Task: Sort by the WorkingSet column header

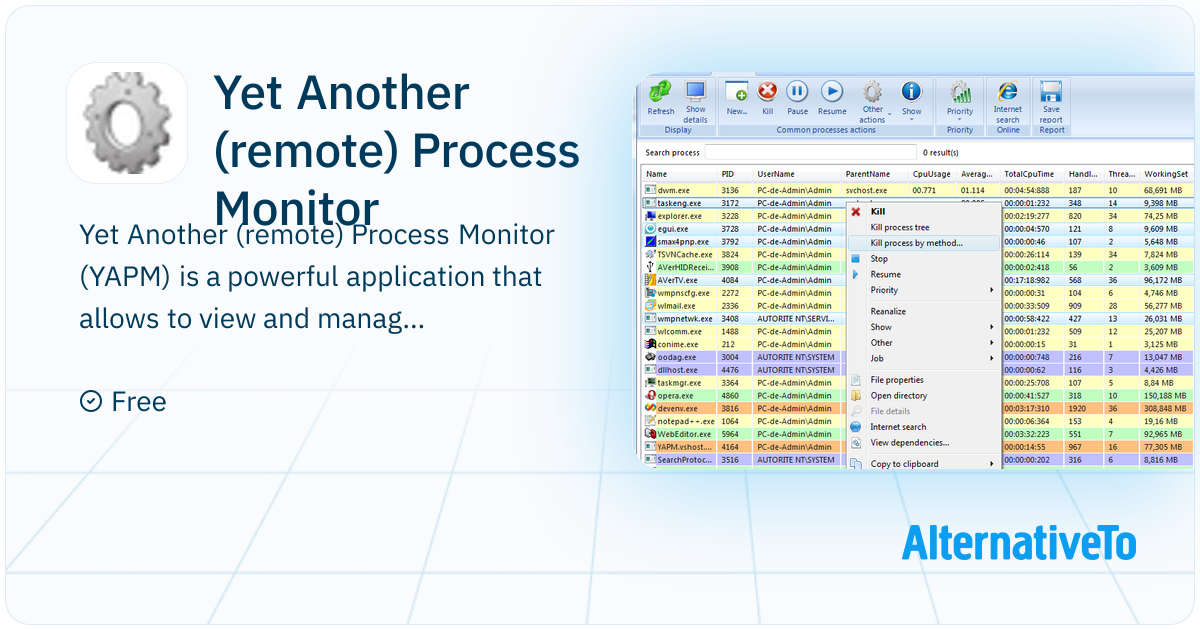Action: [x=1166, y=174]
